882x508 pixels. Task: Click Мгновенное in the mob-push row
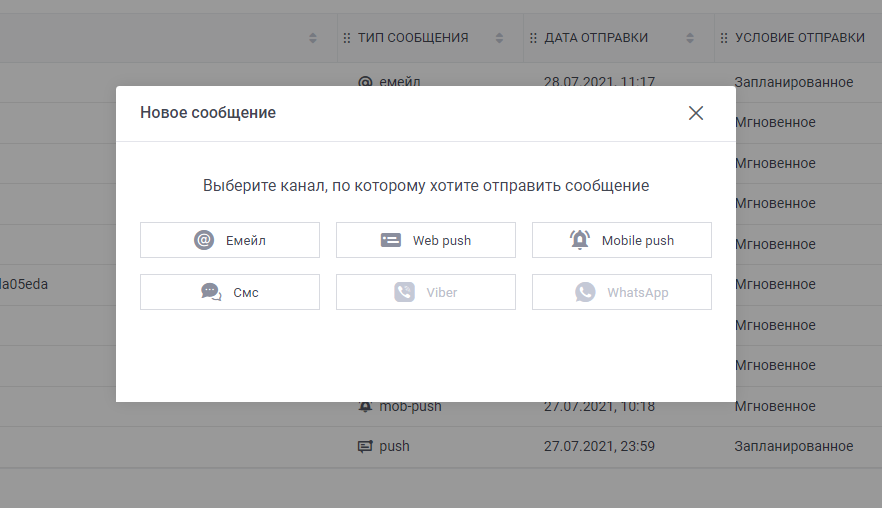click(775, 406)
